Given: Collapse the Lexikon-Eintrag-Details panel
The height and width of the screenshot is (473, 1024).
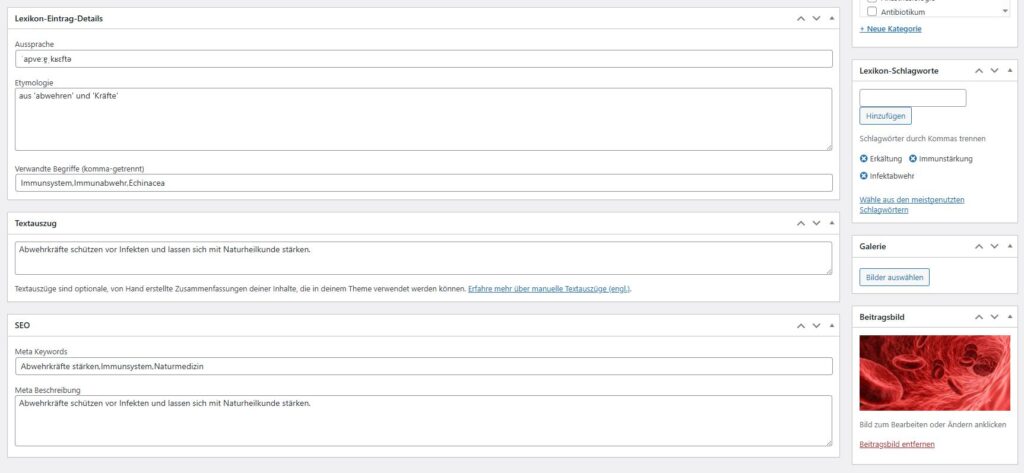Looking at the screenshot, I should click(832, 18).
